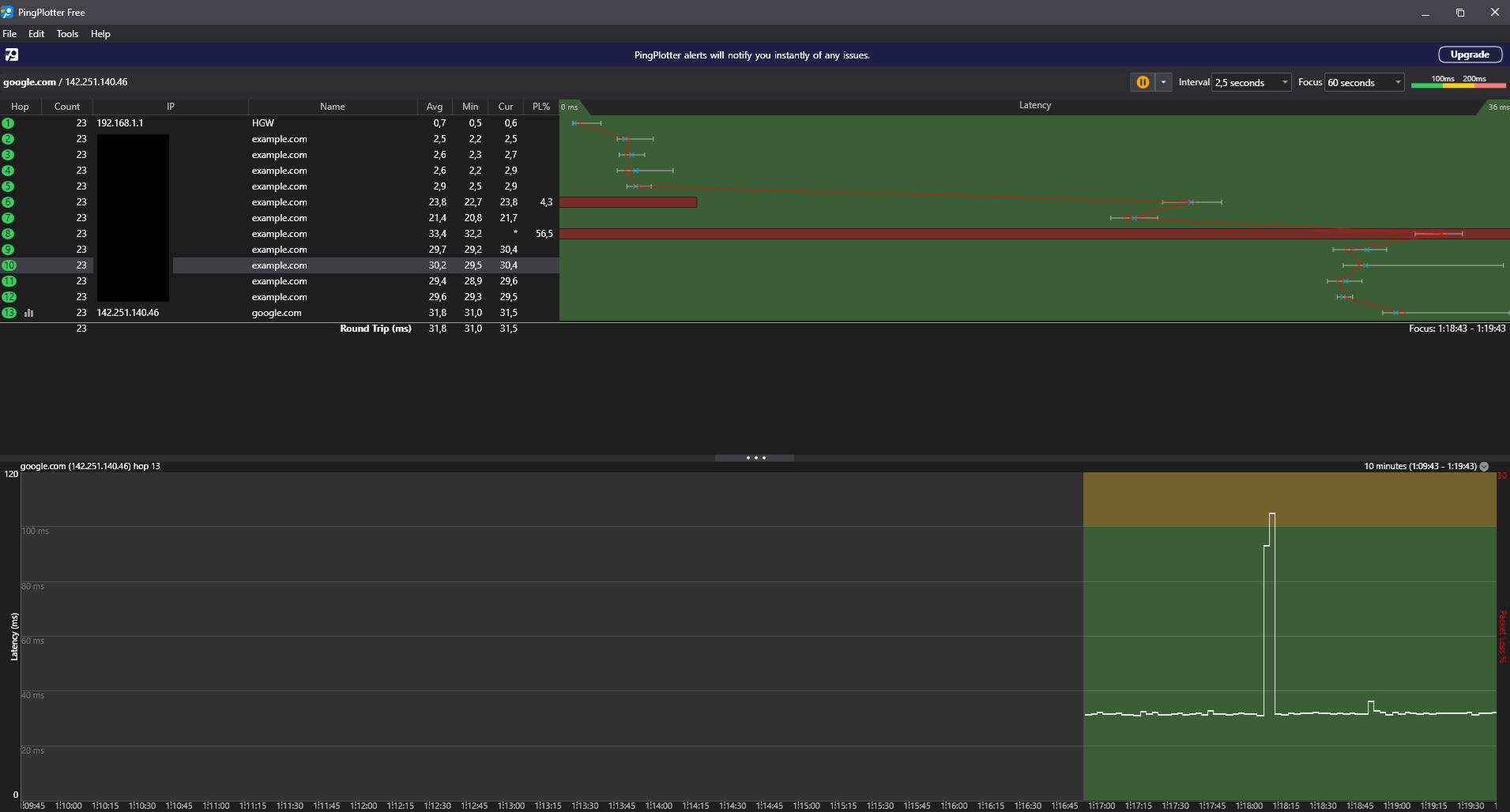This screenshot has height=812, width=1510.
Task: Select the 192.168.1.1 IP cell
Action: pos(120,123)
